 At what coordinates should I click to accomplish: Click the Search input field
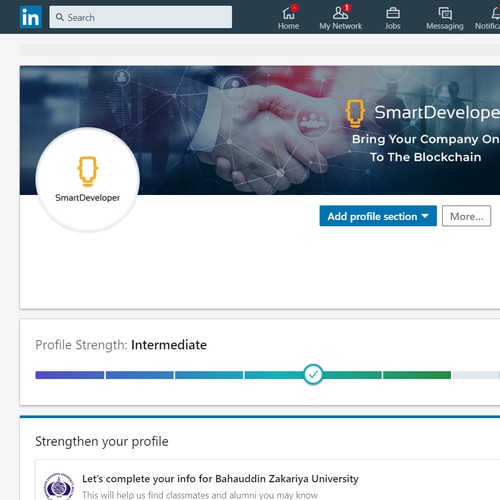coord(141,17)
